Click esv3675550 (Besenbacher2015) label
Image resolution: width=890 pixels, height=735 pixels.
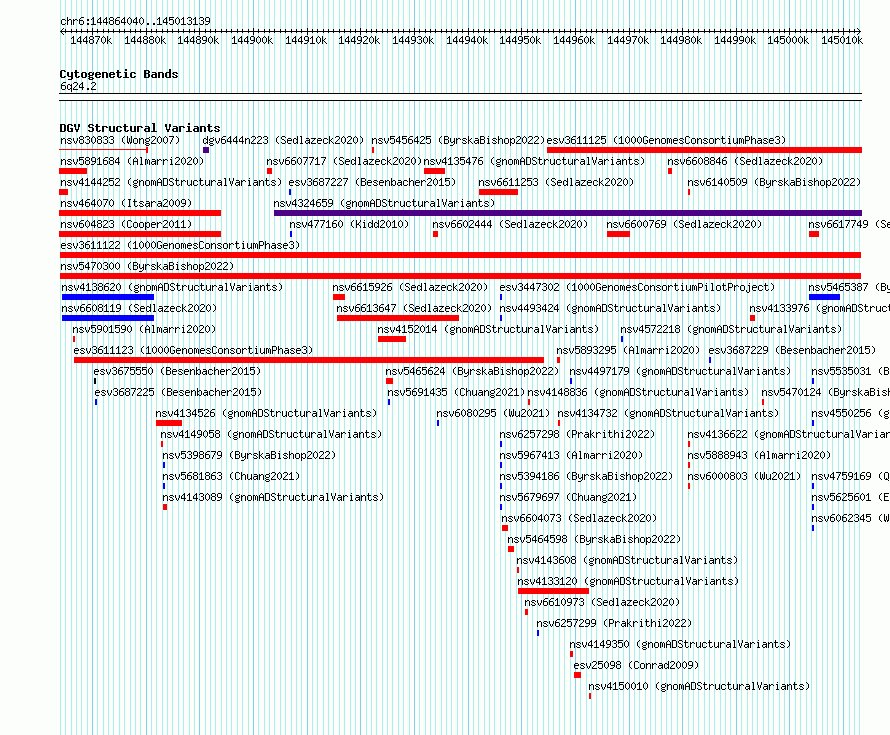pos(177,371)
